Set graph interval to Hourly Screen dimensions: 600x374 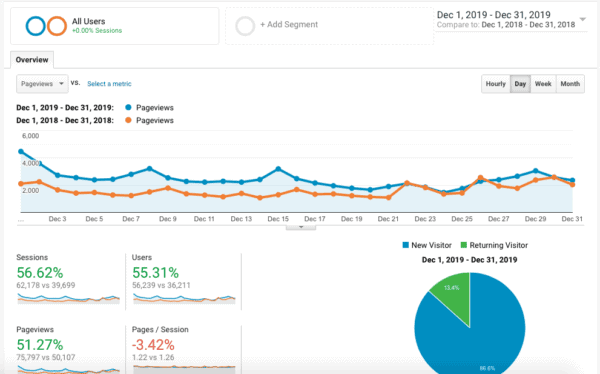click(496, 84)
